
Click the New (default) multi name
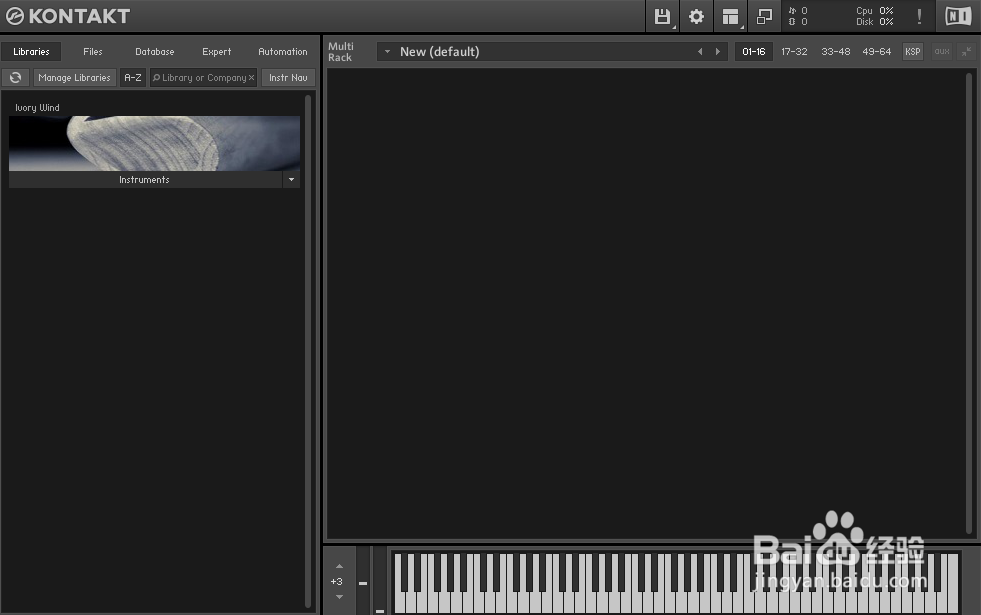(x=440, y=51)
